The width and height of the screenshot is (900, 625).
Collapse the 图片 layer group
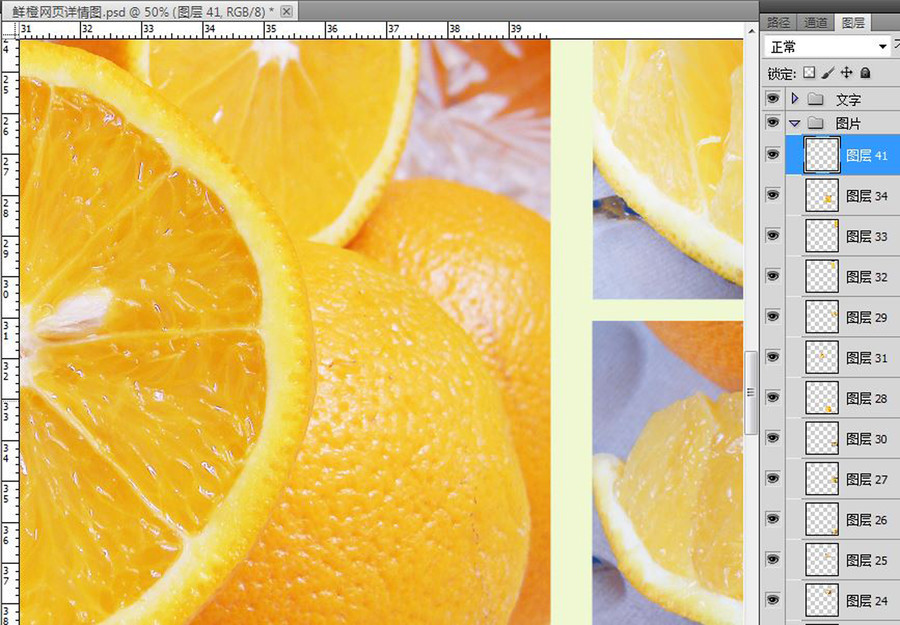point(795,123)
